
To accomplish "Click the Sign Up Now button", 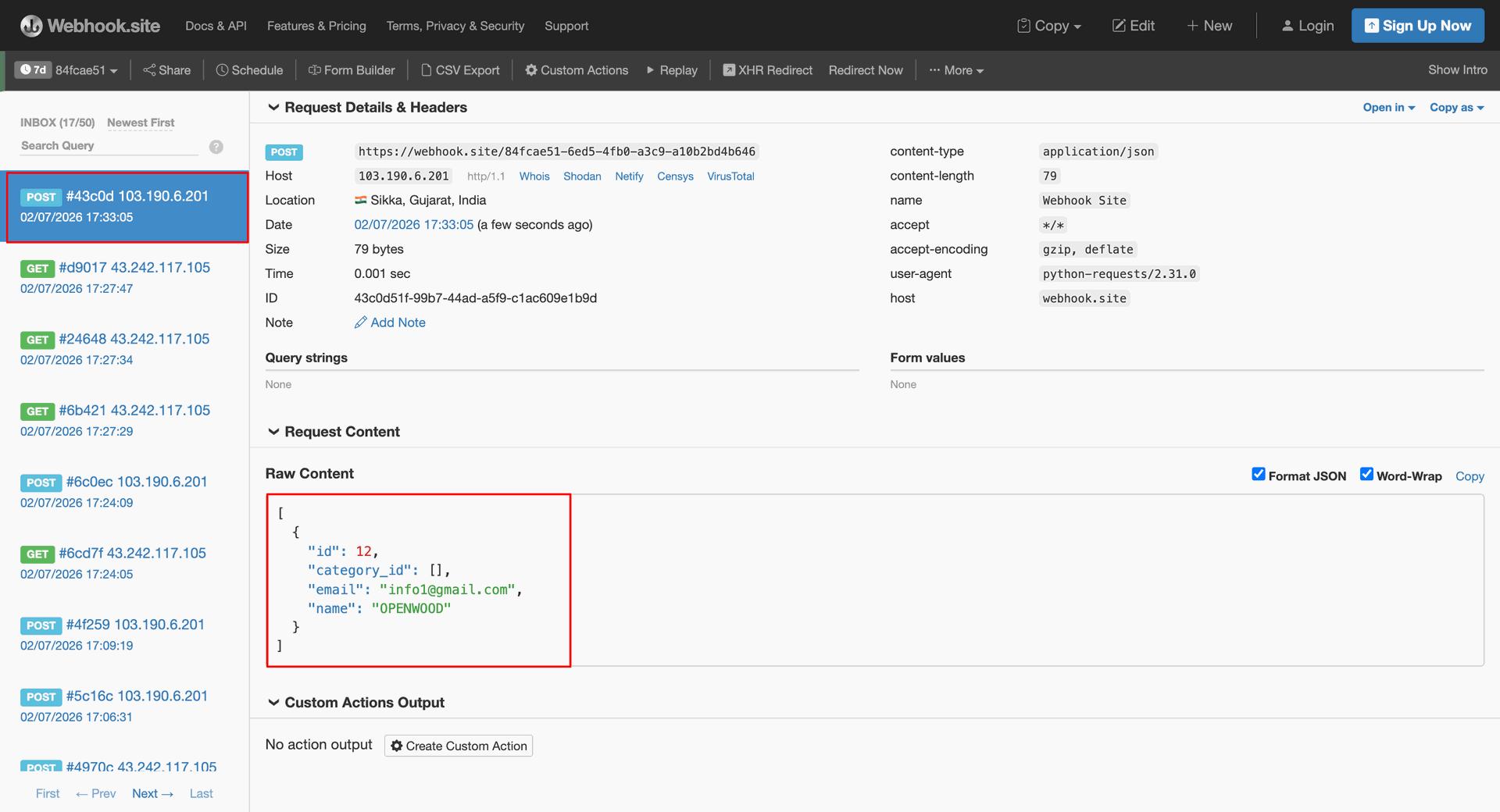I will point(1418,26).
